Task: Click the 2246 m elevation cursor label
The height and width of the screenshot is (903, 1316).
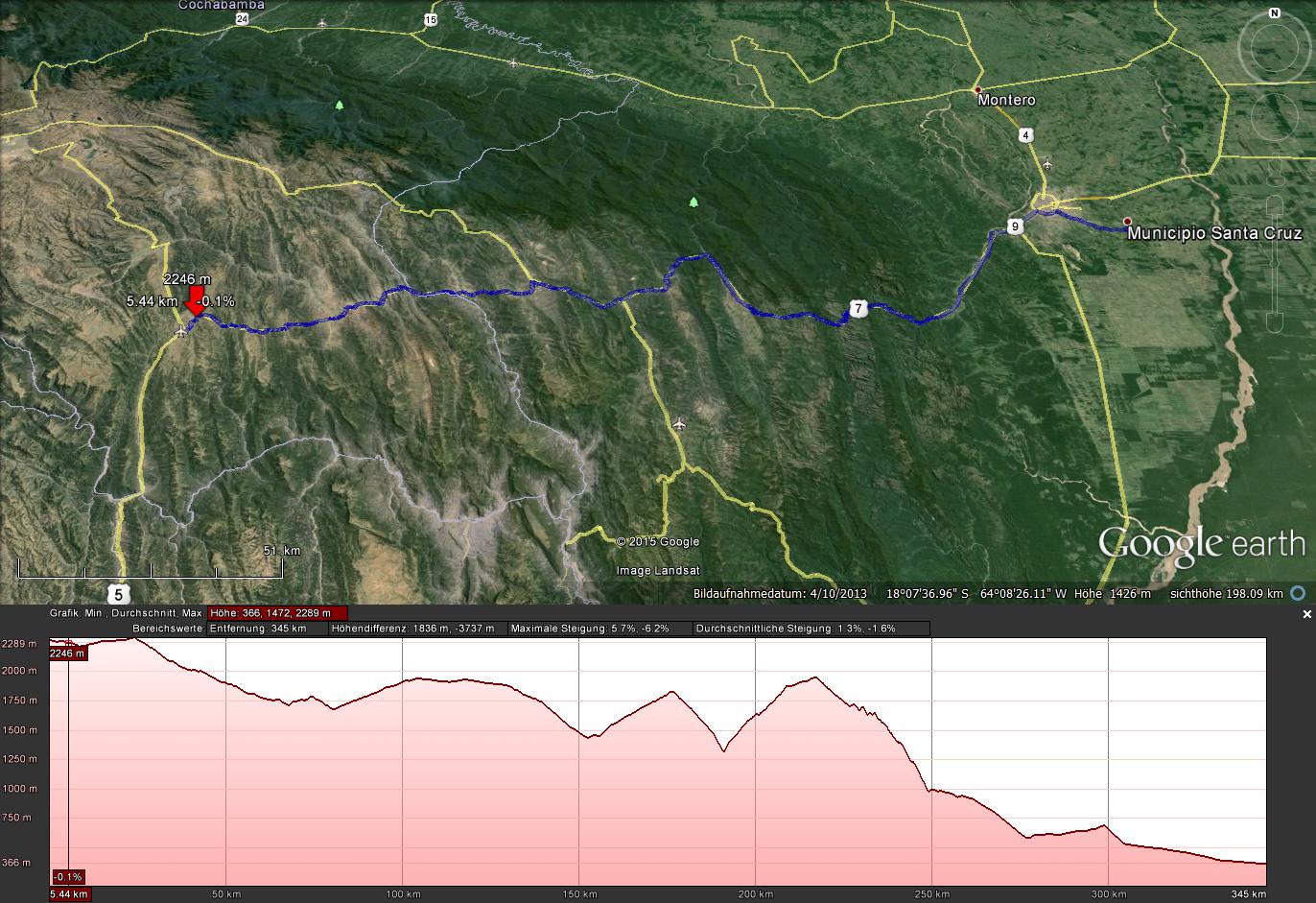Action: (x=187, y=279)
